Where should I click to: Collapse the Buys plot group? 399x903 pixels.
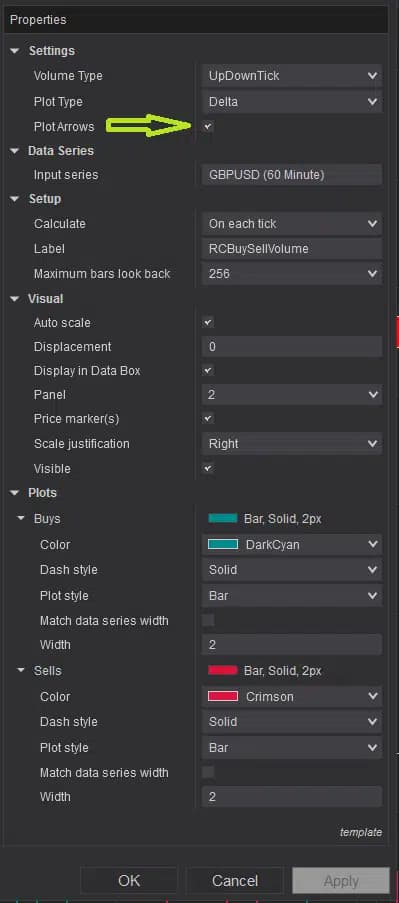(x=21, y=519)
